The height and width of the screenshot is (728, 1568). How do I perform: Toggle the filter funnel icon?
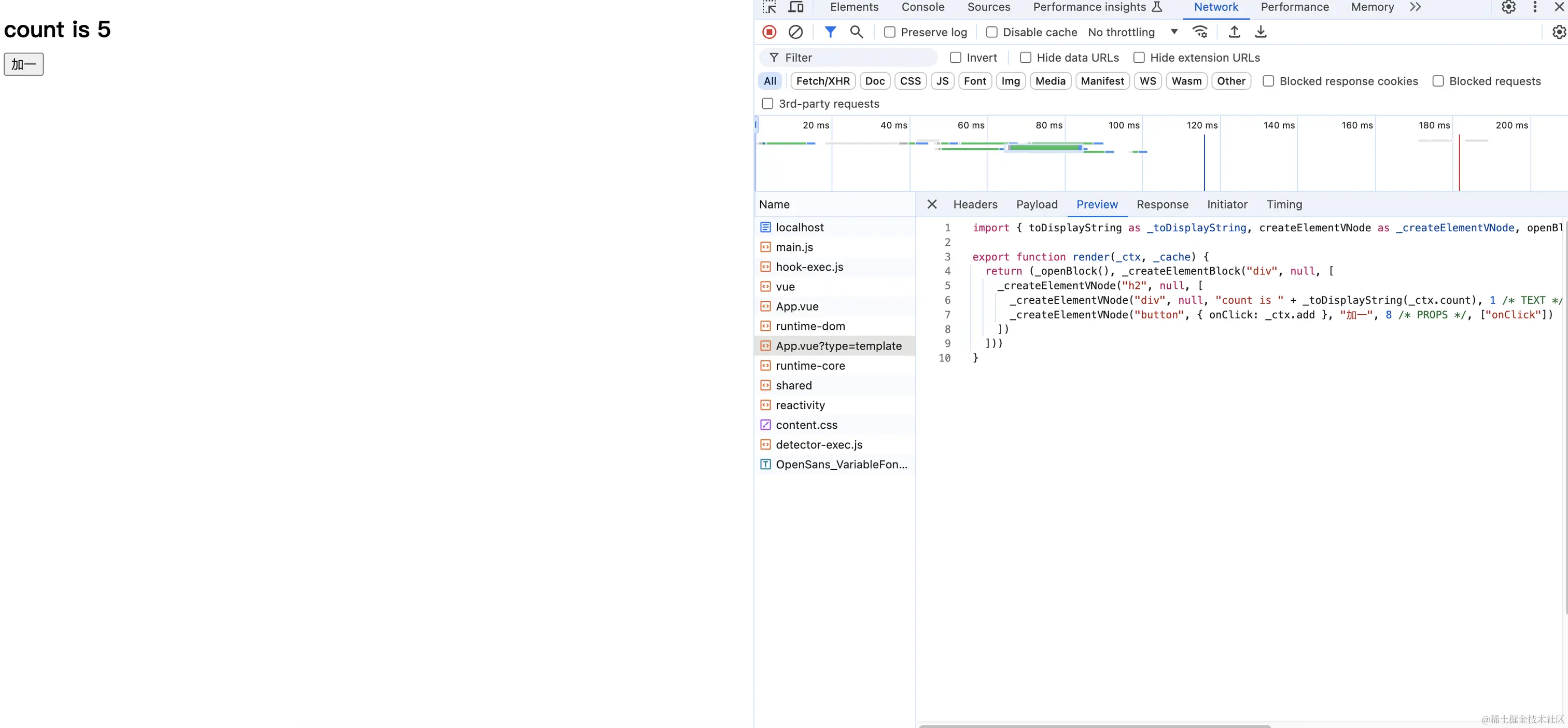point(830,32)
